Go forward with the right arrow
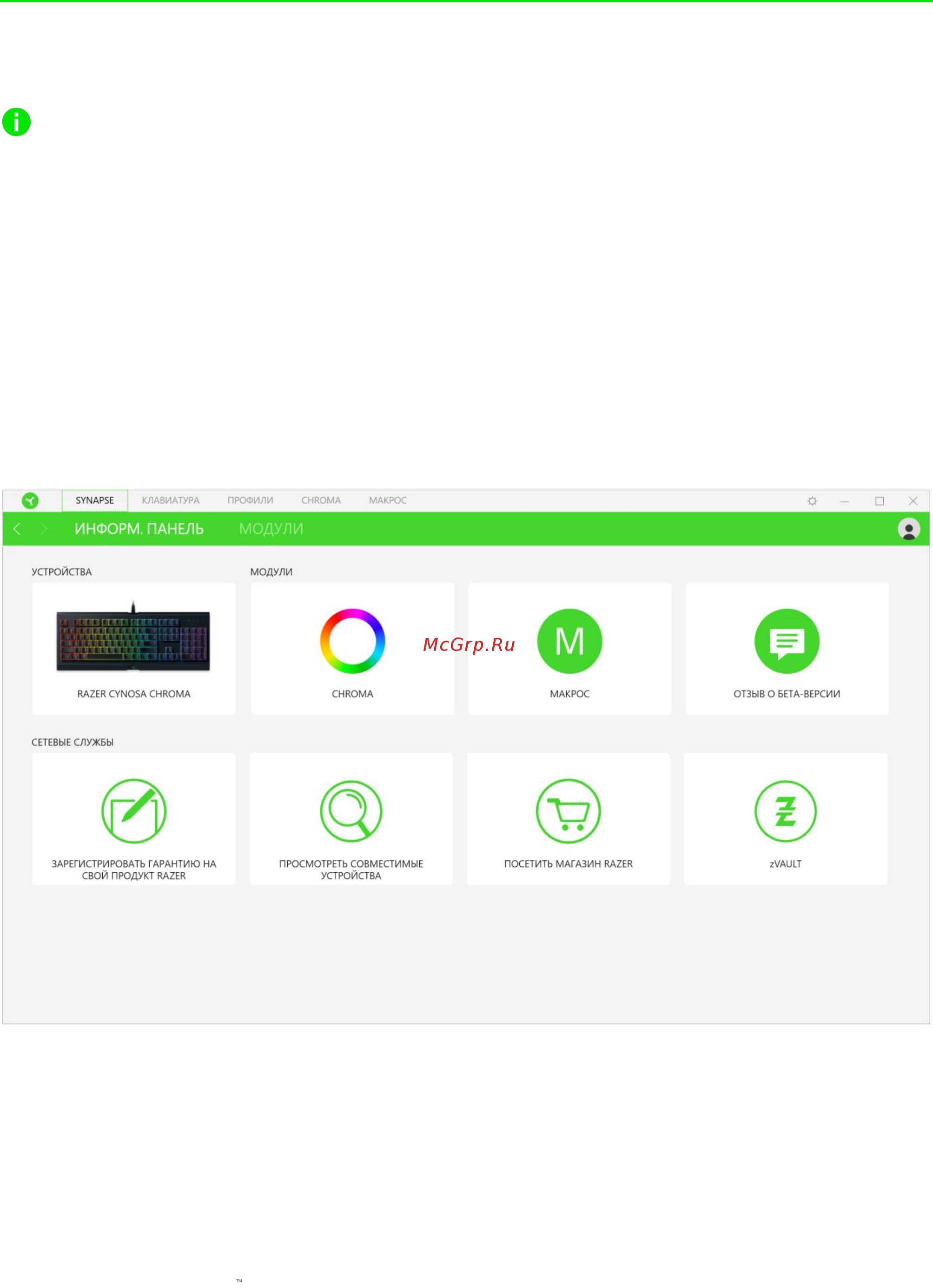This screenshot has width=933, height=1288. (x=44, y=529)
